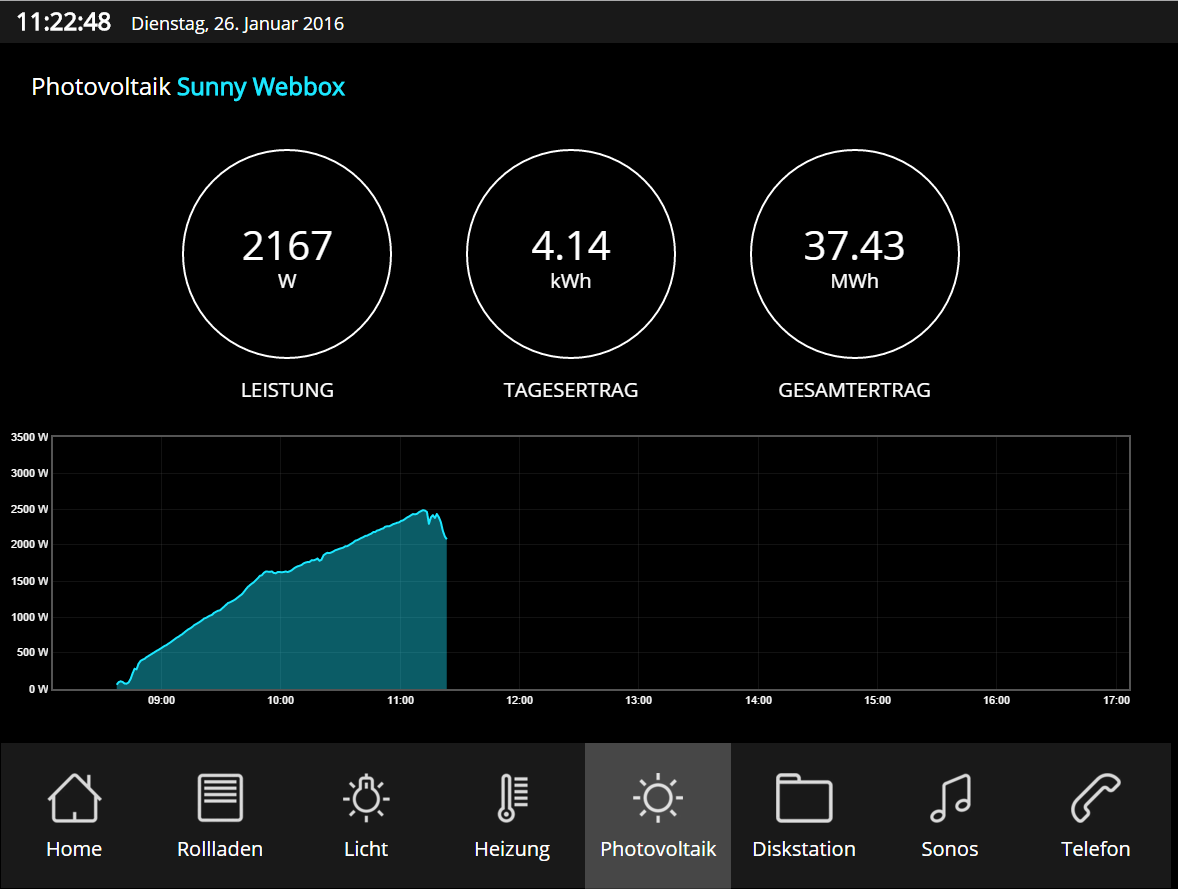
Task: Open the Sonos music note icon
Action: tap(950, 797)
